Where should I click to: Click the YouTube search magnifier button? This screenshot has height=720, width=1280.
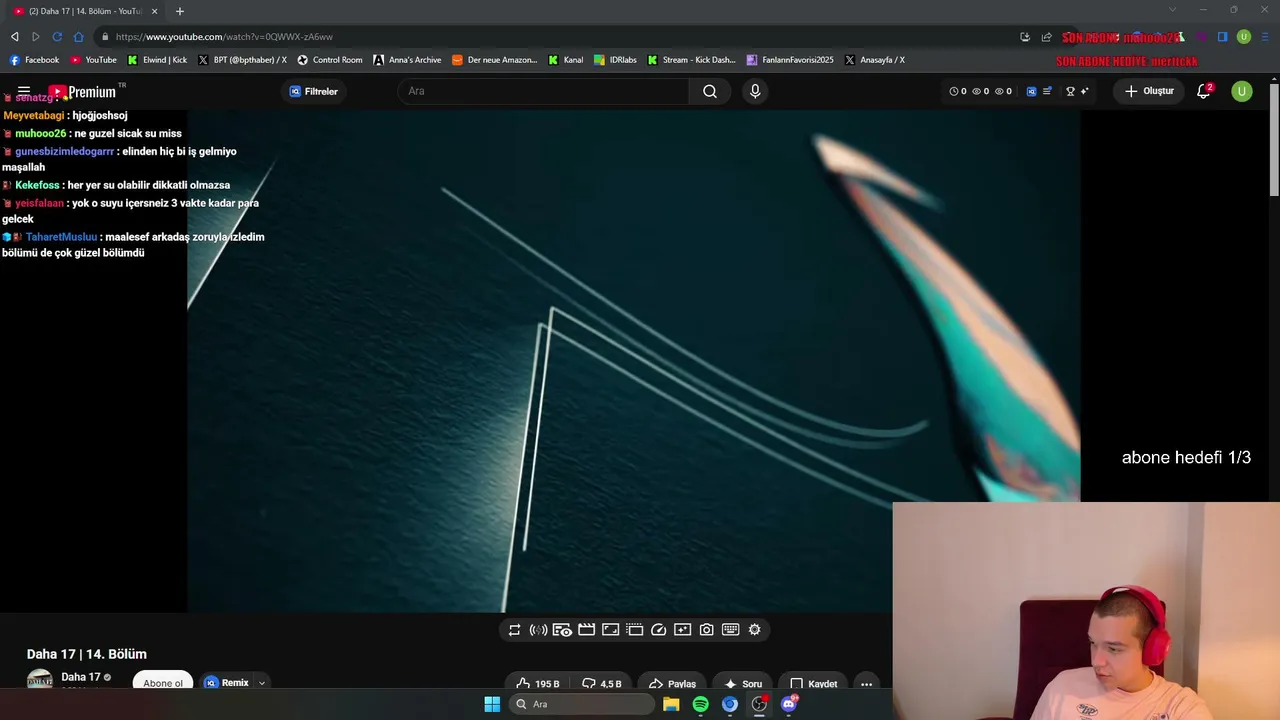710,91
